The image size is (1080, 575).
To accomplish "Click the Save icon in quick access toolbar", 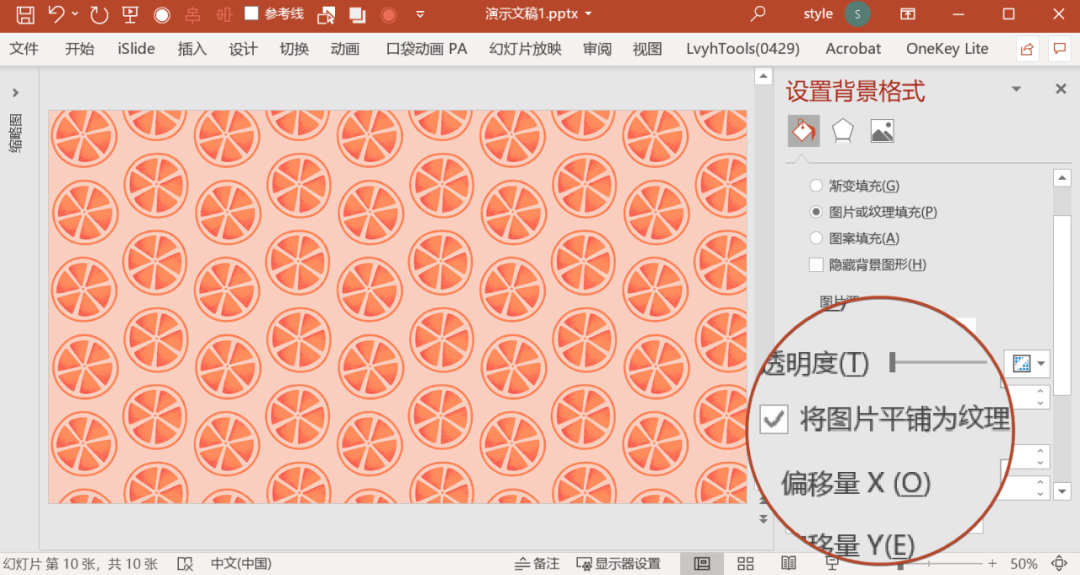I will pos(25,14).
